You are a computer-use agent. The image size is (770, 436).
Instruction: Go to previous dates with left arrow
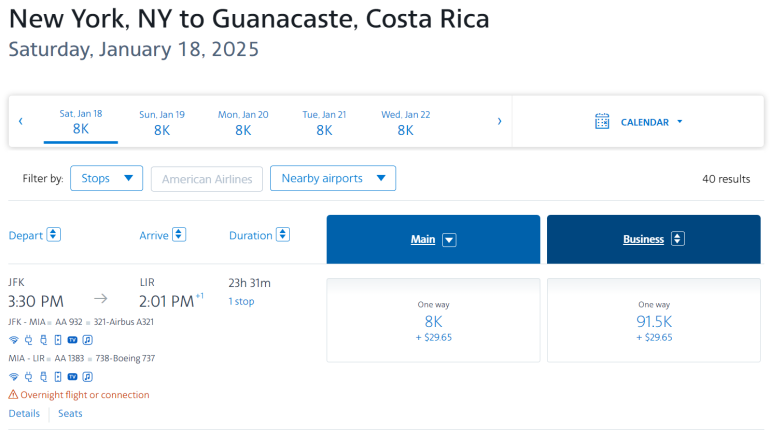pyautogui.click(x=21, y=122)
